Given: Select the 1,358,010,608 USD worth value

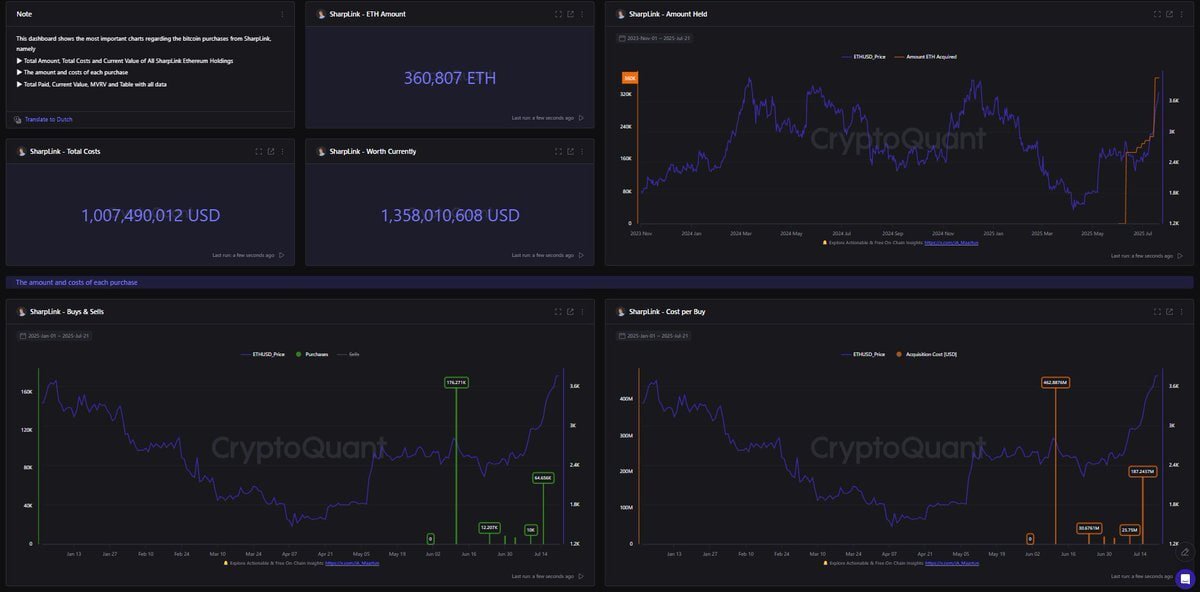Looking at the screenshot, I should tap(450, 215).
